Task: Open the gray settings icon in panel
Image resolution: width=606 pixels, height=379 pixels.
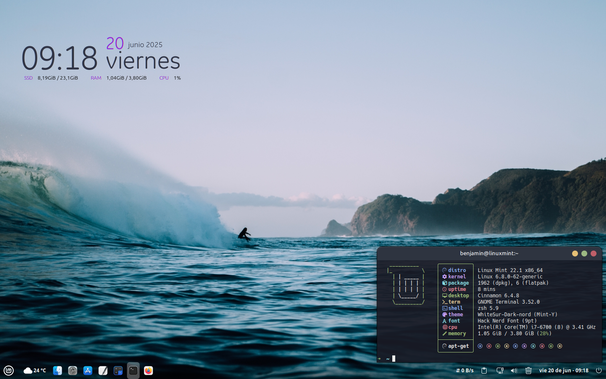Action: 73,371
